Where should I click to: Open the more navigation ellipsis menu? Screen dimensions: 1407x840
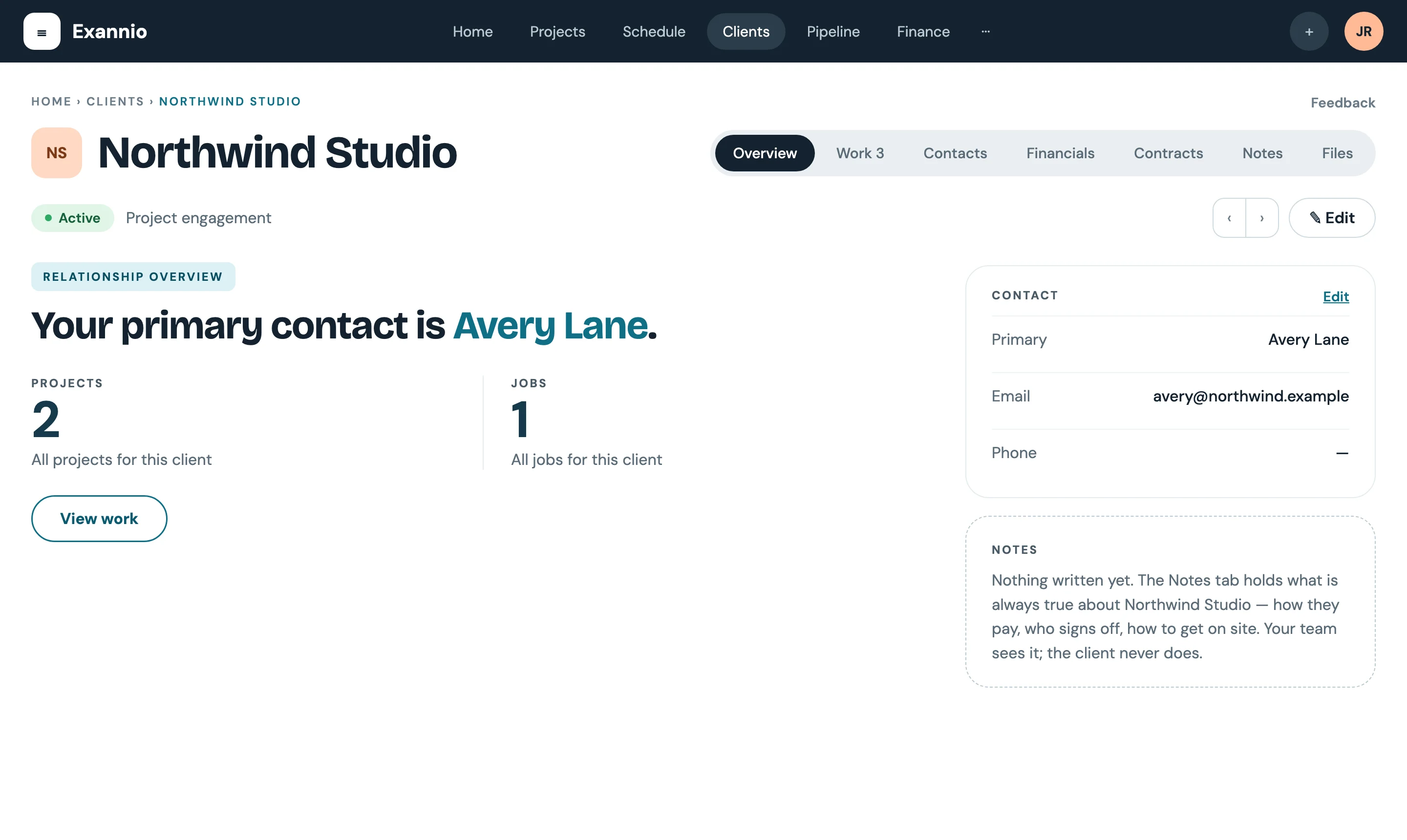pos(985,31)
